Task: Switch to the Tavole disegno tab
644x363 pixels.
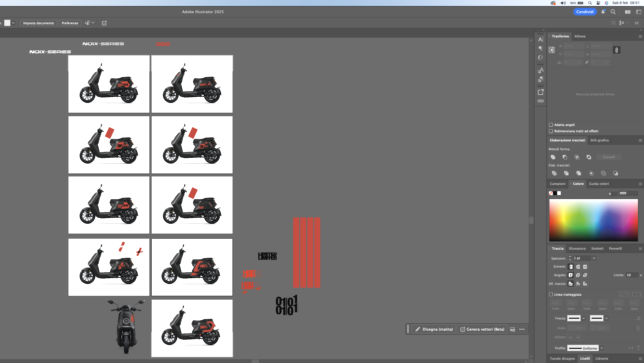Action: click(562, 359)
